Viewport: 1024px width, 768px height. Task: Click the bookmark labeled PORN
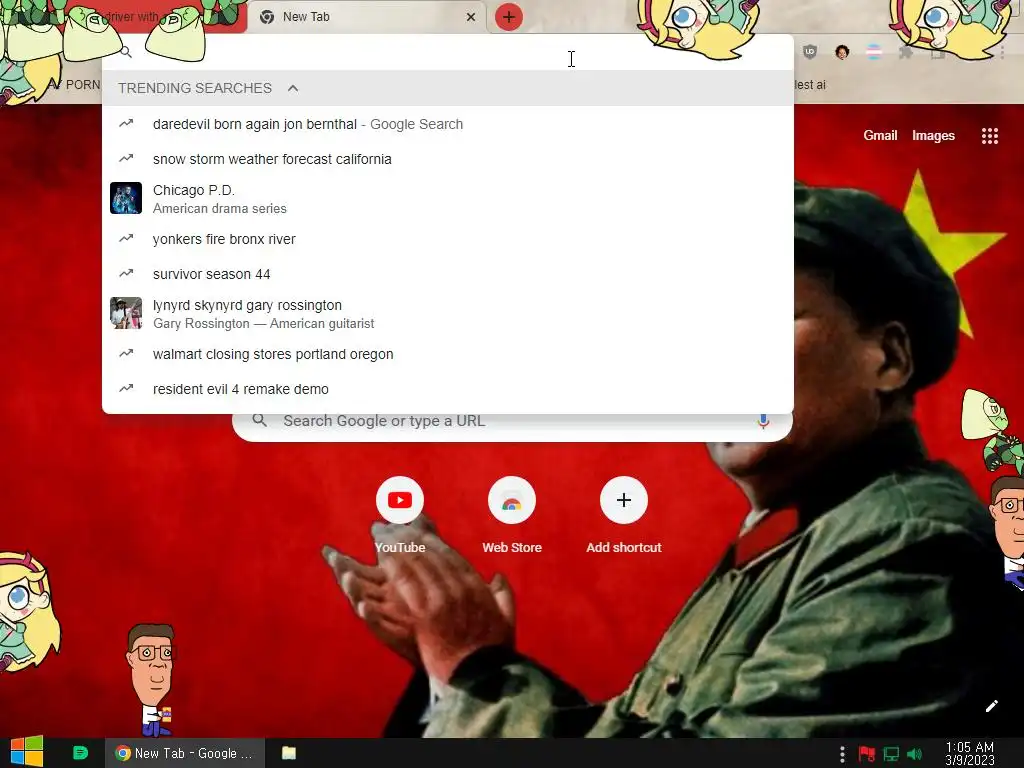coord(83,85)
